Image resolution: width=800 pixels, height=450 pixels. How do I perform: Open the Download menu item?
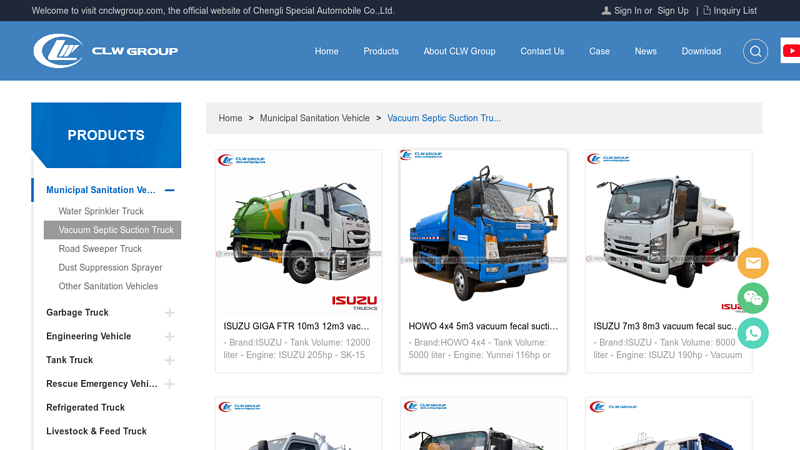701,51
